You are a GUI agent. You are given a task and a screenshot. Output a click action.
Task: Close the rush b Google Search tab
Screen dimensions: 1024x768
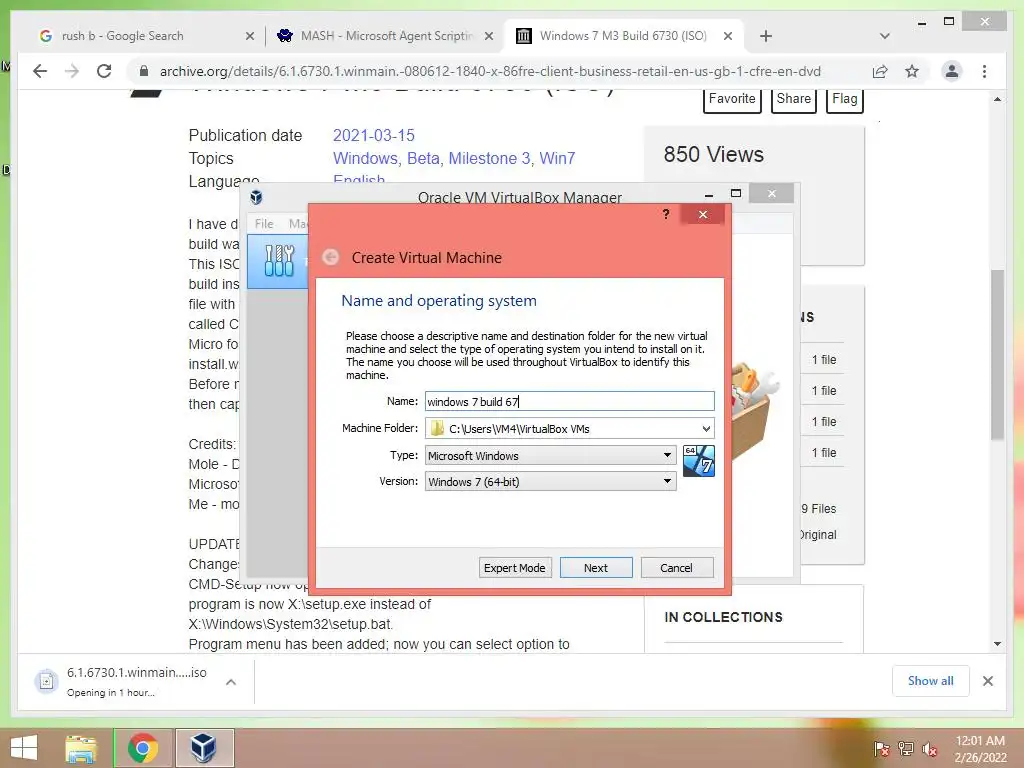249,36
